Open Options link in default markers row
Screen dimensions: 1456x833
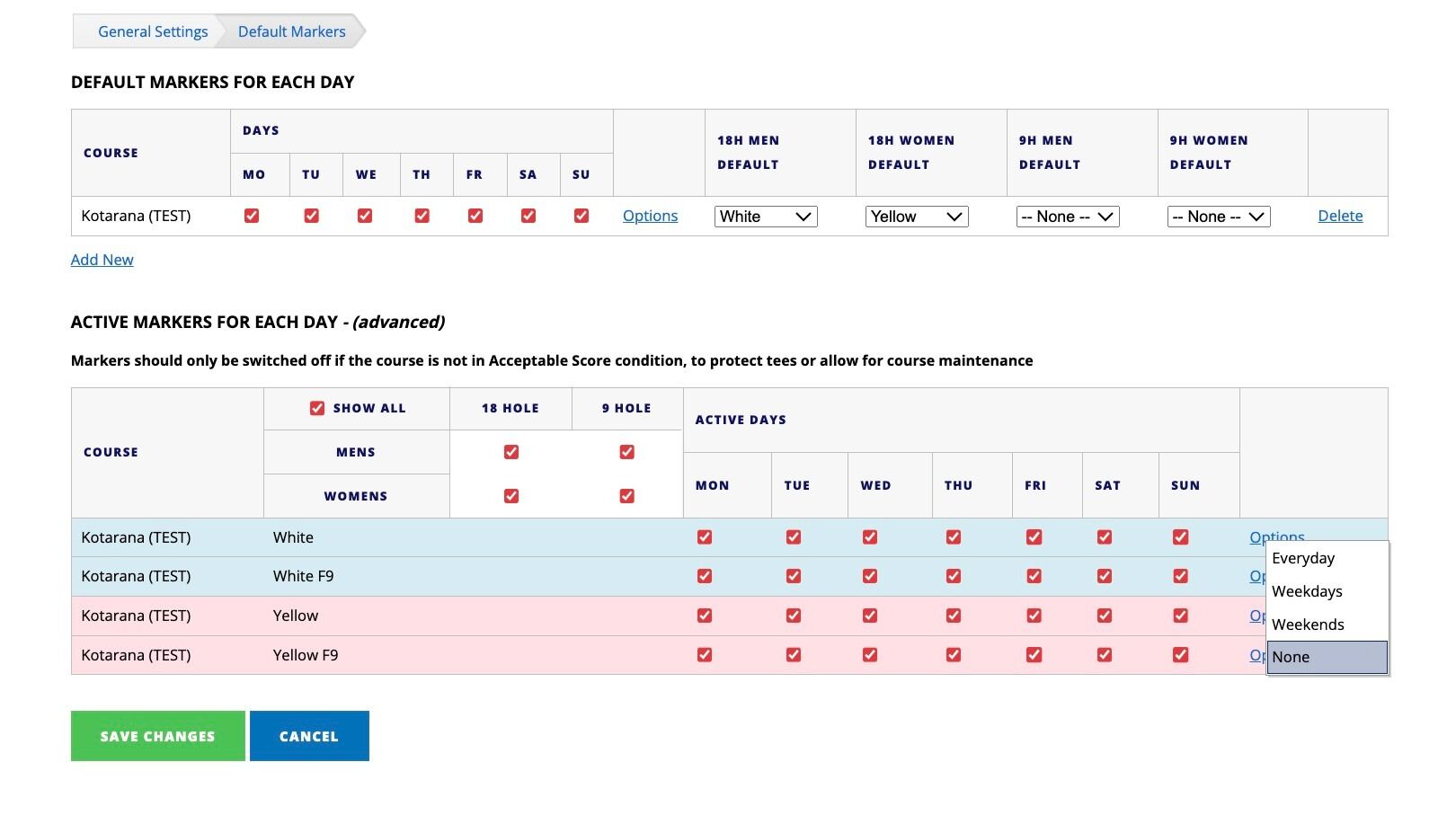(x=650, y=216)
